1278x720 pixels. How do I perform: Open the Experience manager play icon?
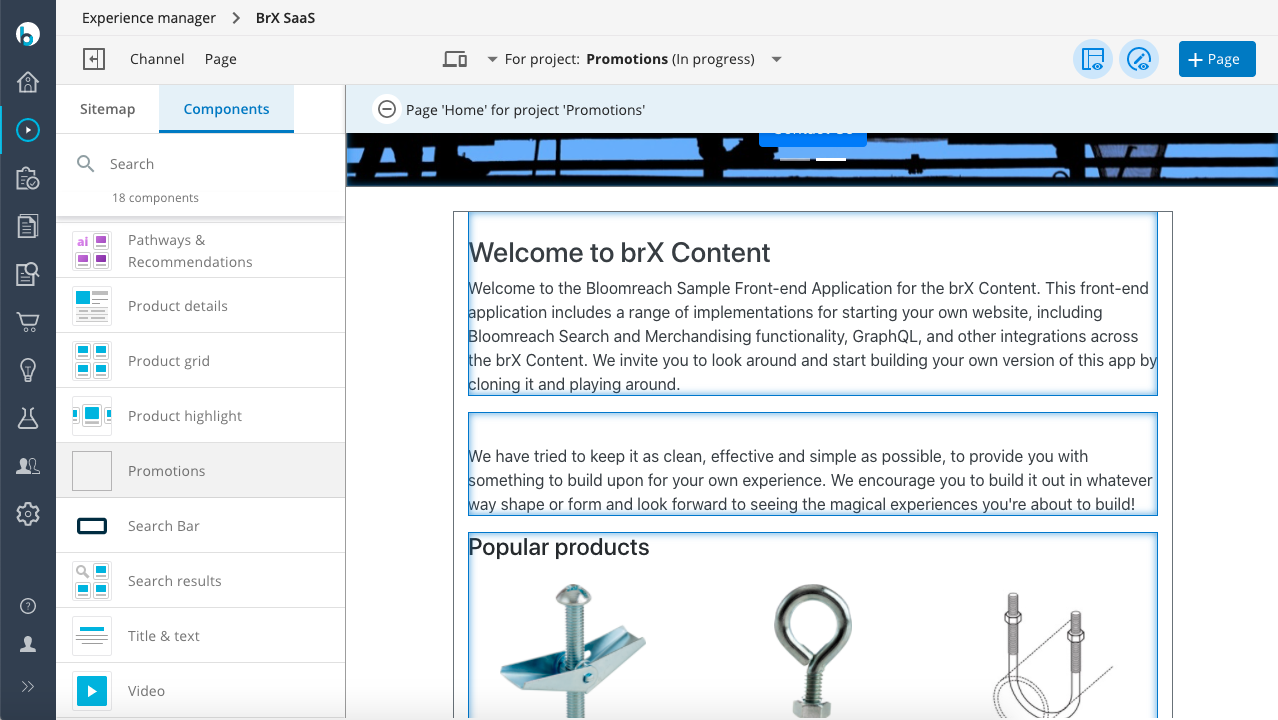(28, 129)
